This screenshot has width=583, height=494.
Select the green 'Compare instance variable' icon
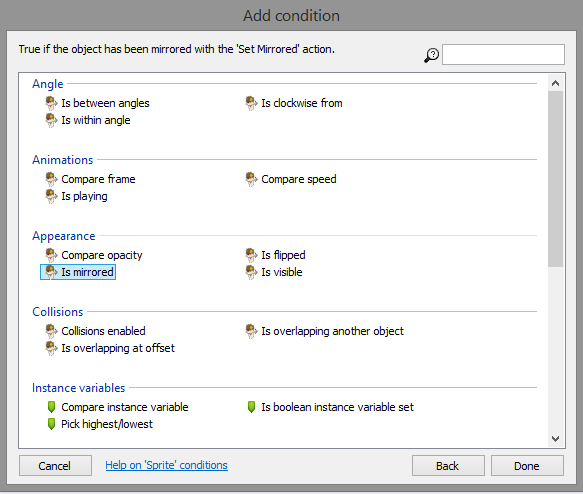51,407
